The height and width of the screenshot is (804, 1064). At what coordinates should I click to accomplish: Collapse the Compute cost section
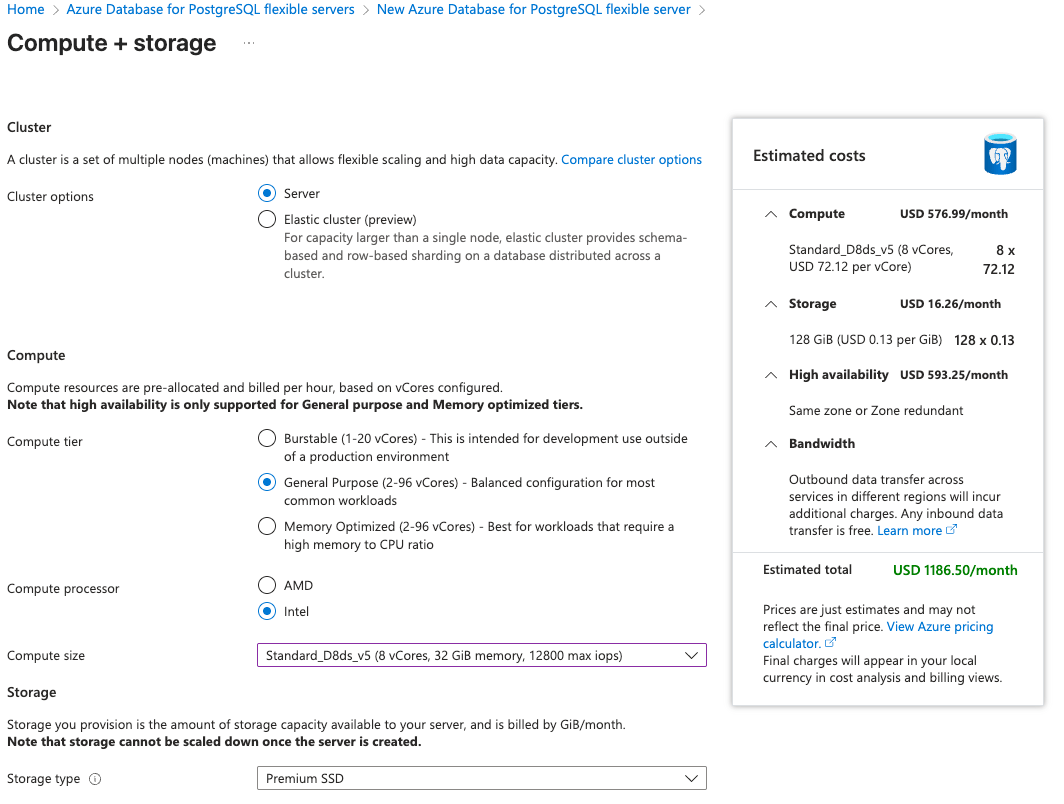coord(770,214)
